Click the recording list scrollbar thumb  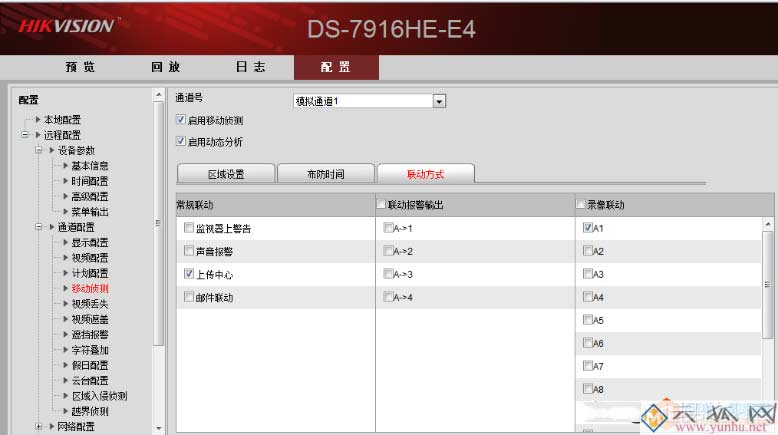point(768,285)
